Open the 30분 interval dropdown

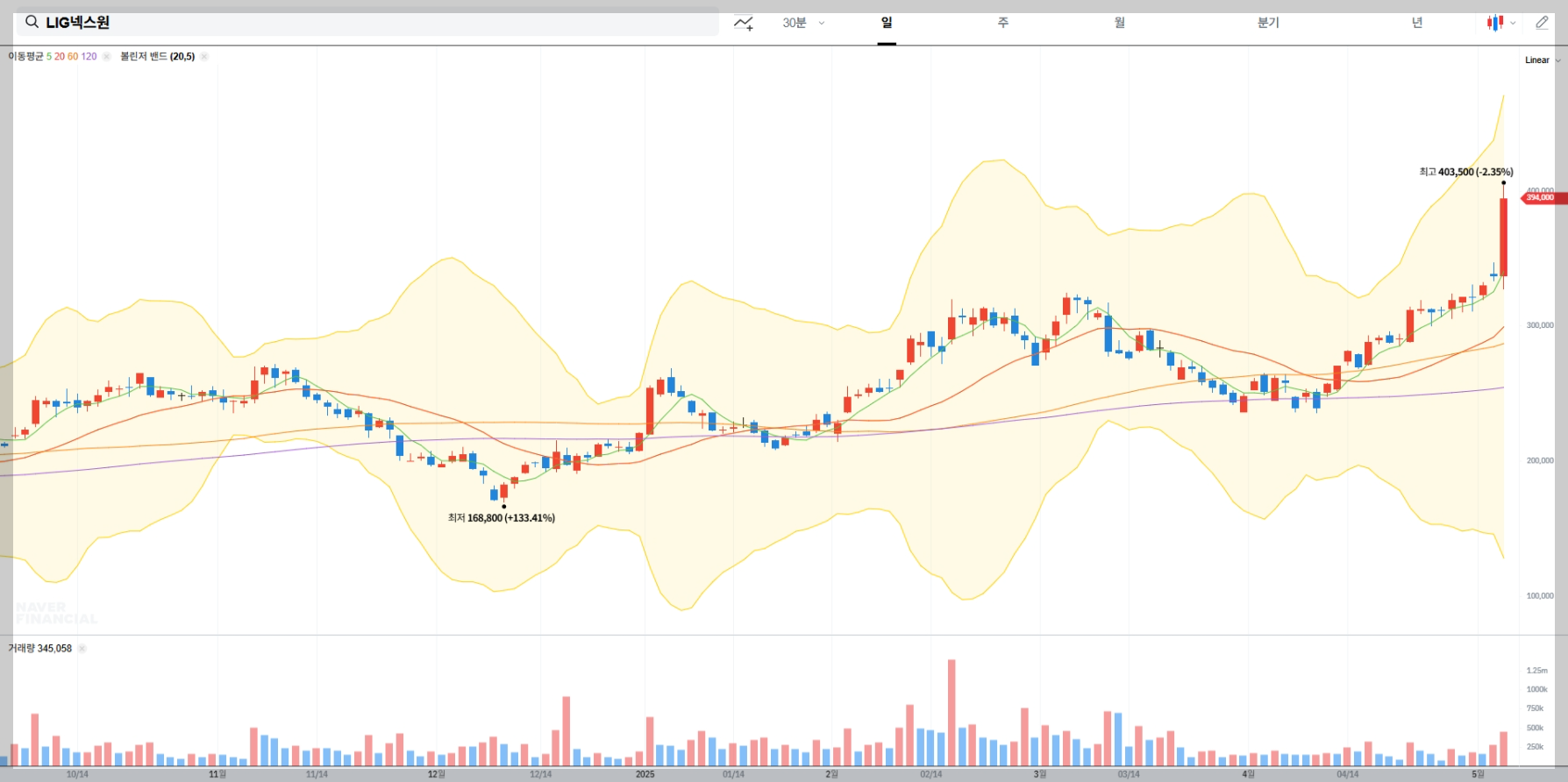803,23
